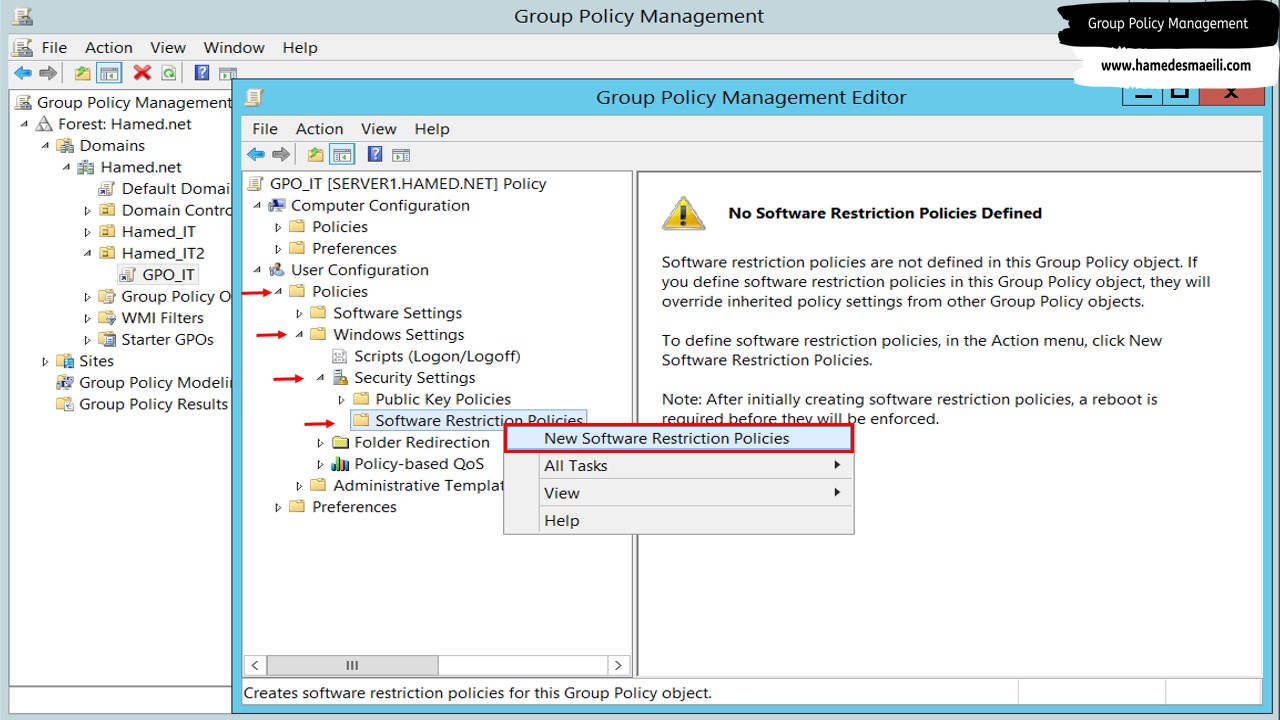
Task: Click the WMI Filters folder icon
Action: click(x=108, y=318)
